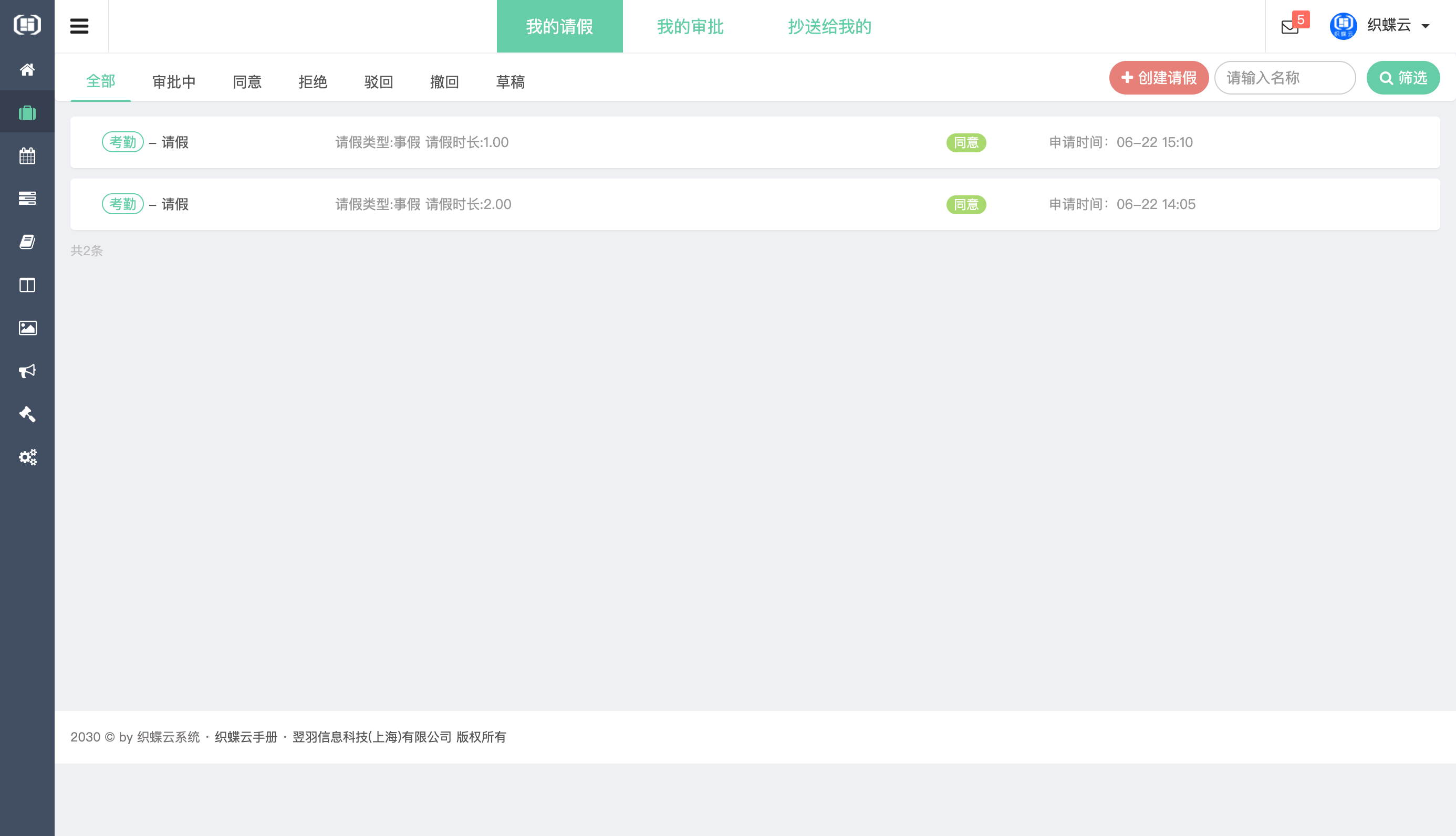Select the 草稿 filter tab
The height and width of the screenshot is (836, 1456).
(511, 81)
